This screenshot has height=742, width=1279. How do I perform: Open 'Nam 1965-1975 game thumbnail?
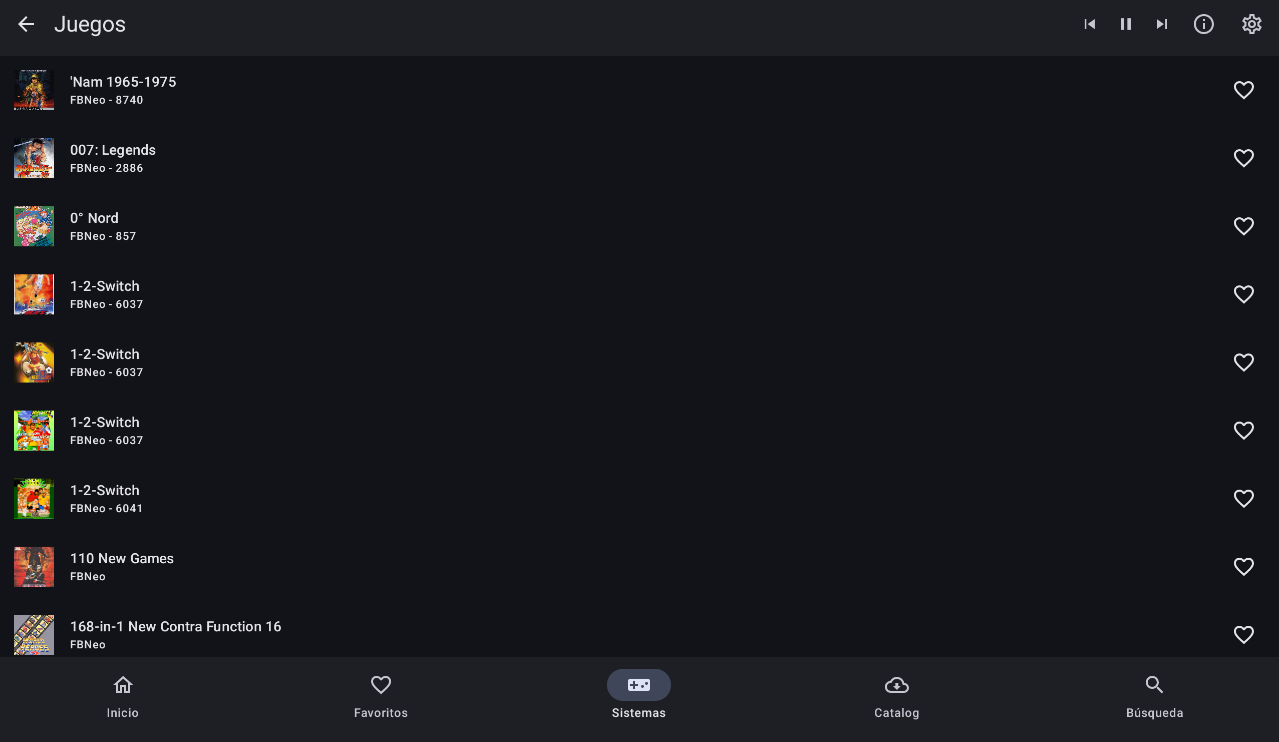(x=34, y=90)
